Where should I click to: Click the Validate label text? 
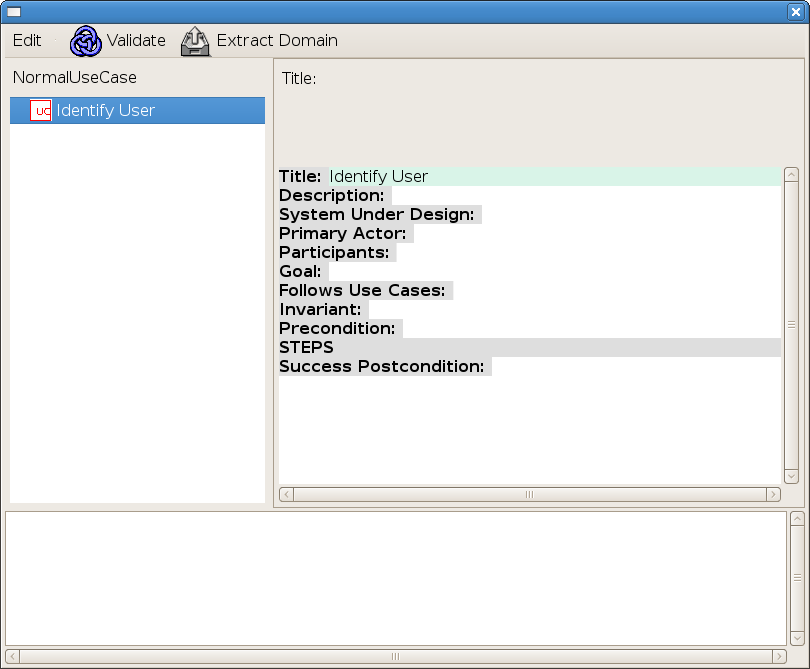point(136,40)
